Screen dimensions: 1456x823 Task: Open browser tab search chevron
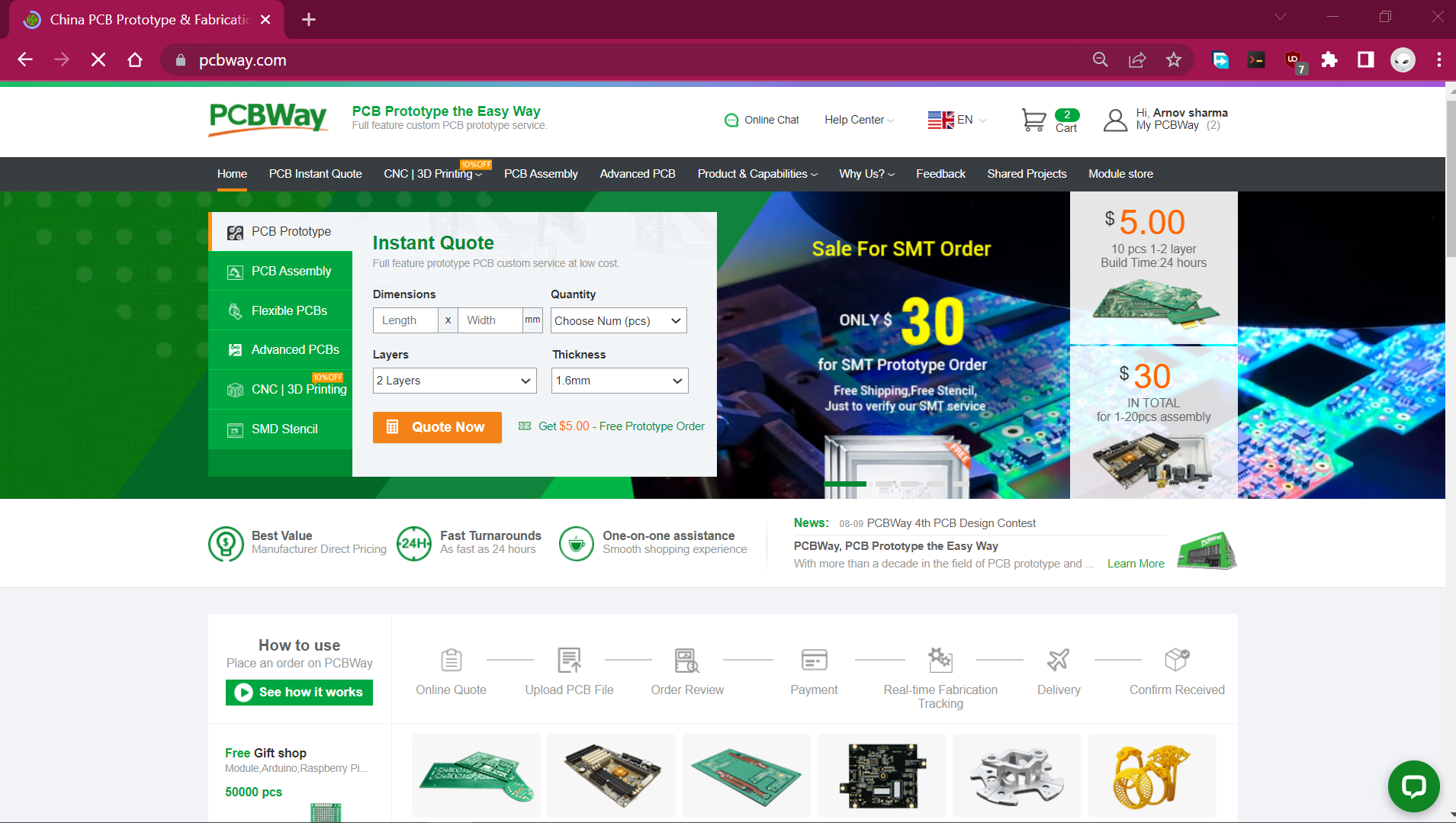1281,18
